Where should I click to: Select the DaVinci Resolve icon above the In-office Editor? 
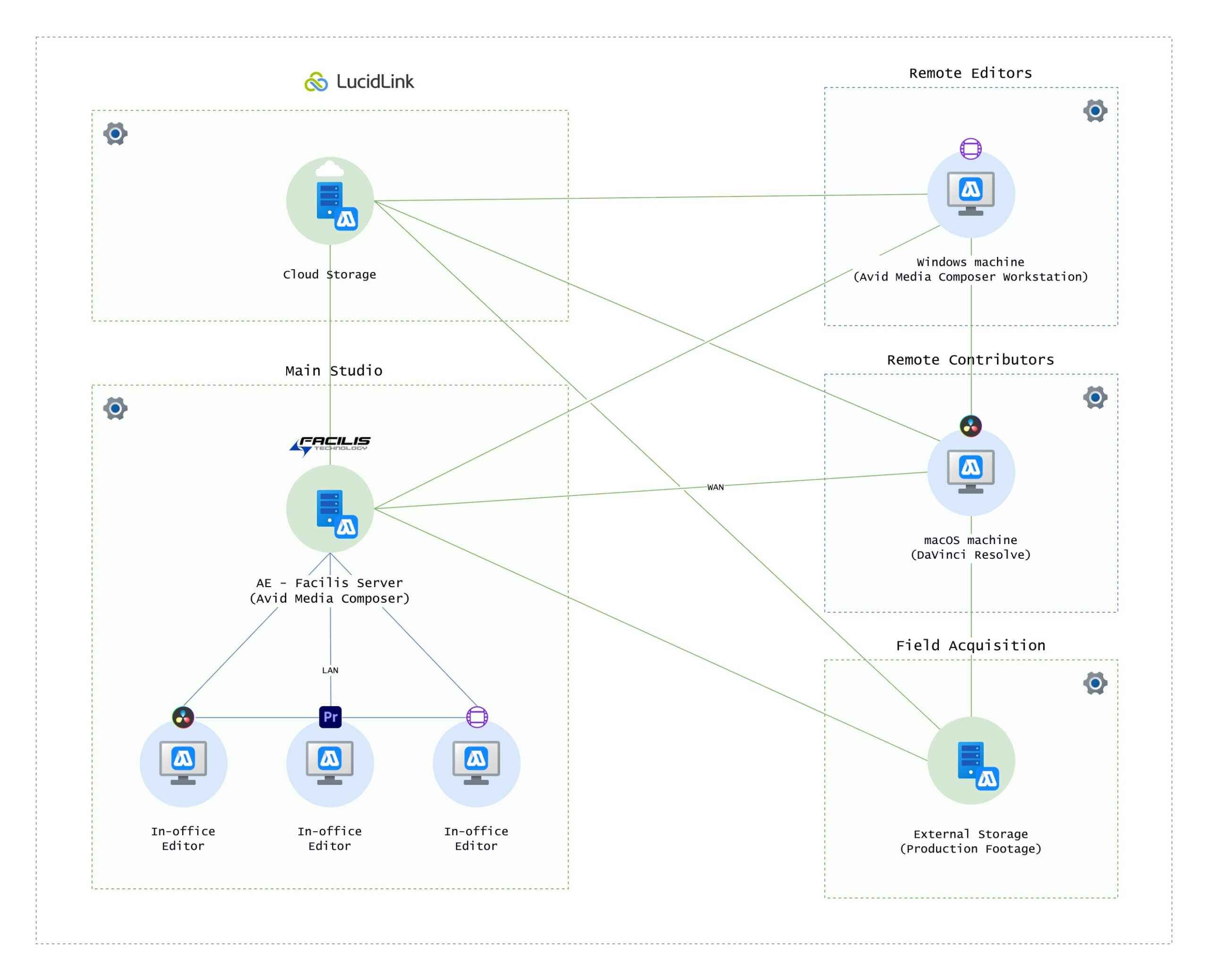tap(183, 716)
